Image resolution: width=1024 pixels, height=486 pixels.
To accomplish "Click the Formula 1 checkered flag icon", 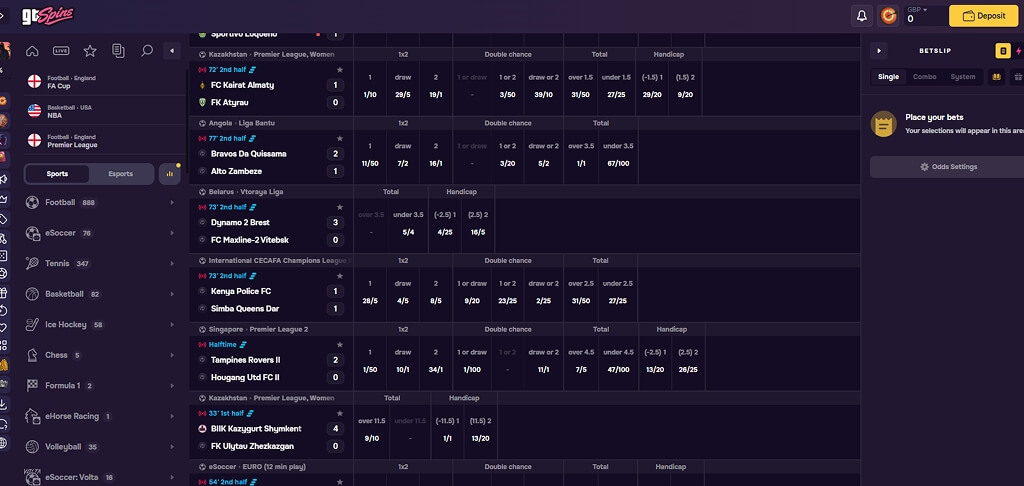I will coord(32,385).
